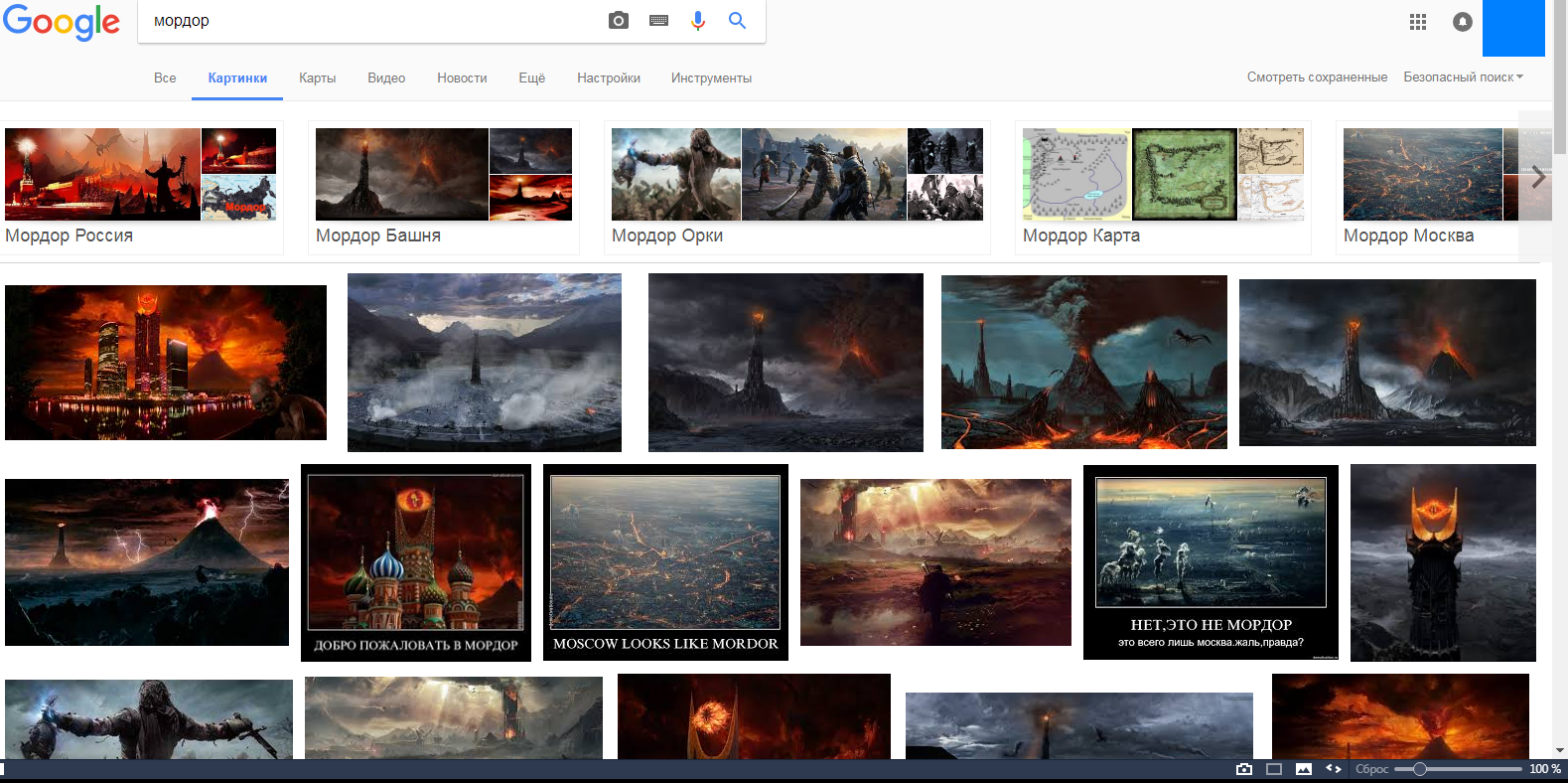Toggle tiling rectangle icon in status bar
This screenshot has width=1568, height=783.
point(1274,769)
